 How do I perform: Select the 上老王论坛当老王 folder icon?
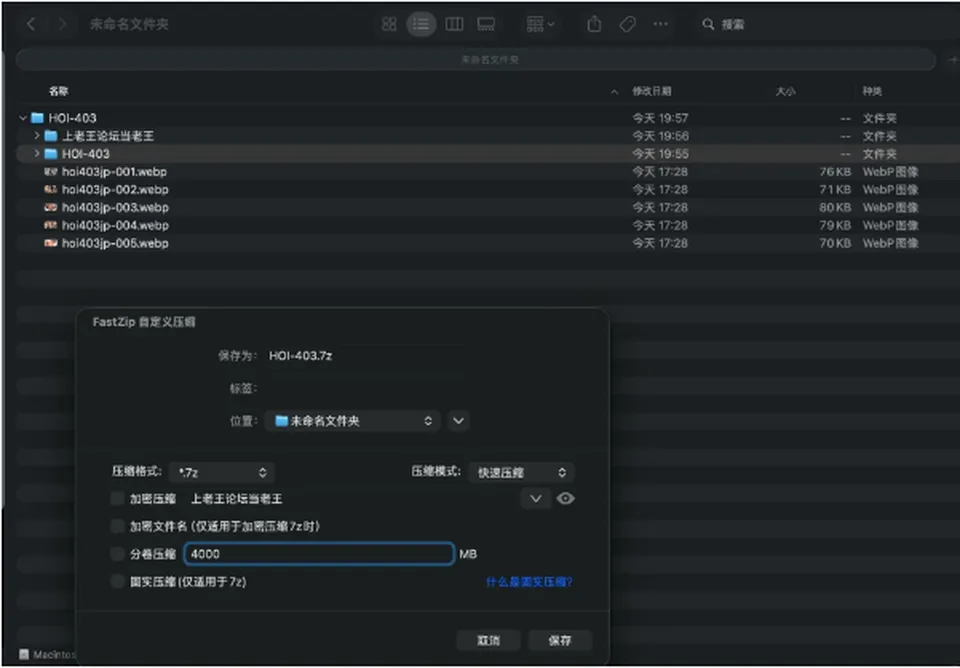51,136
